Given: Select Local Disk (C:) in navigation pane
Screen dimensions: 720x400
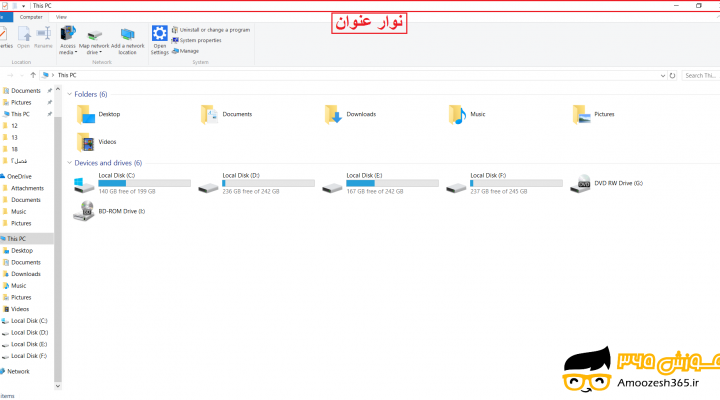Looking at the screenshot, I should [29, 321].
